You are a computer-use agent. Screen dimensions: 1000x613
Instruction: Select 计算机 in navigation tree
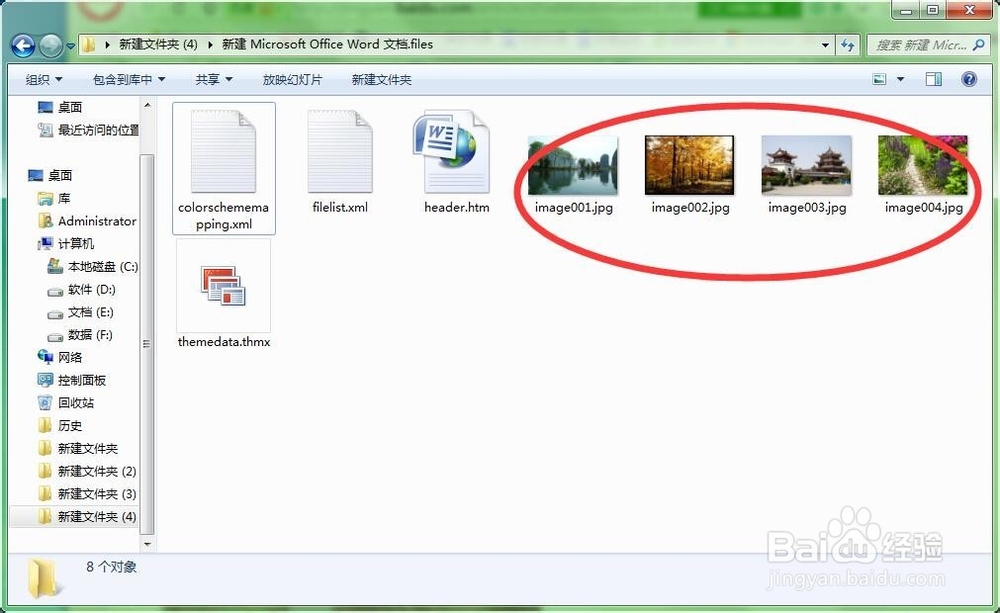[x=66, y=244]
